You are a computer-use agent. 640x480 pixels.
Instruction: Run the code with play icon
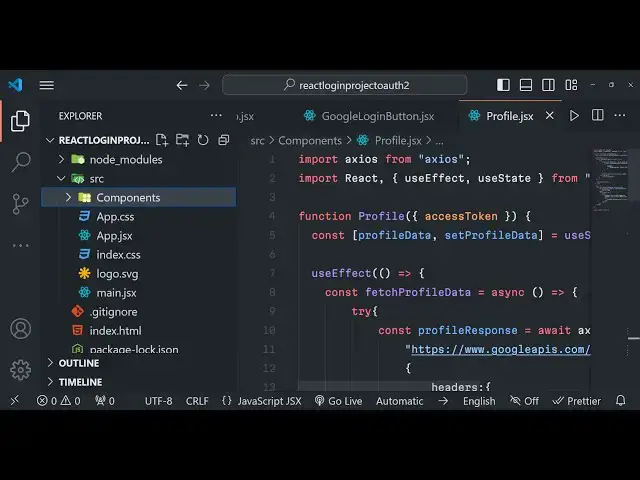(574, 116)
